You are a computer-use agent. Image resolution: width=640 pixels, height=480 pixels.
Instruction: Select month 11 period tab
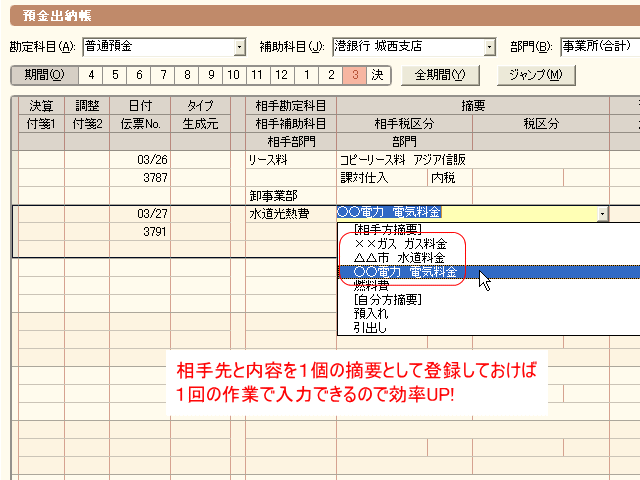click(x=257, y=75)
